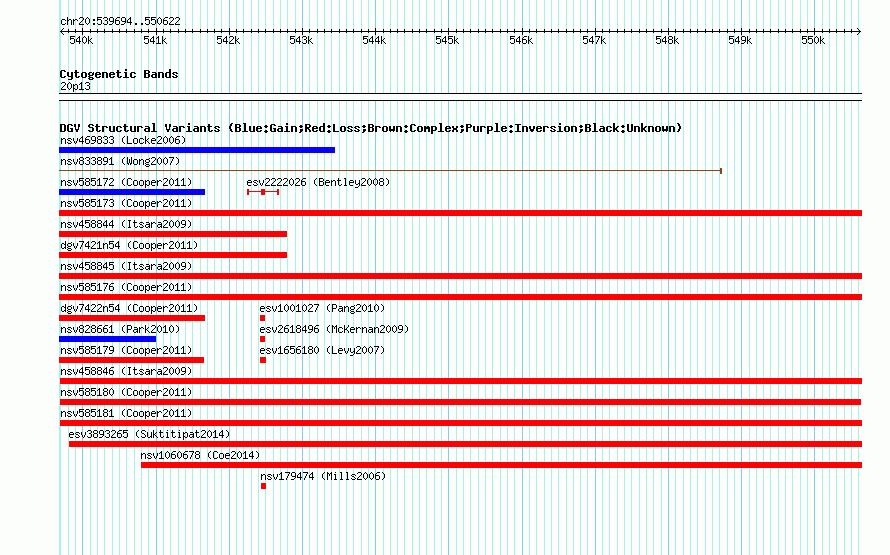890x555 pixels.
Task: Click the DGV Structural Variants track title
Action: 371,128
